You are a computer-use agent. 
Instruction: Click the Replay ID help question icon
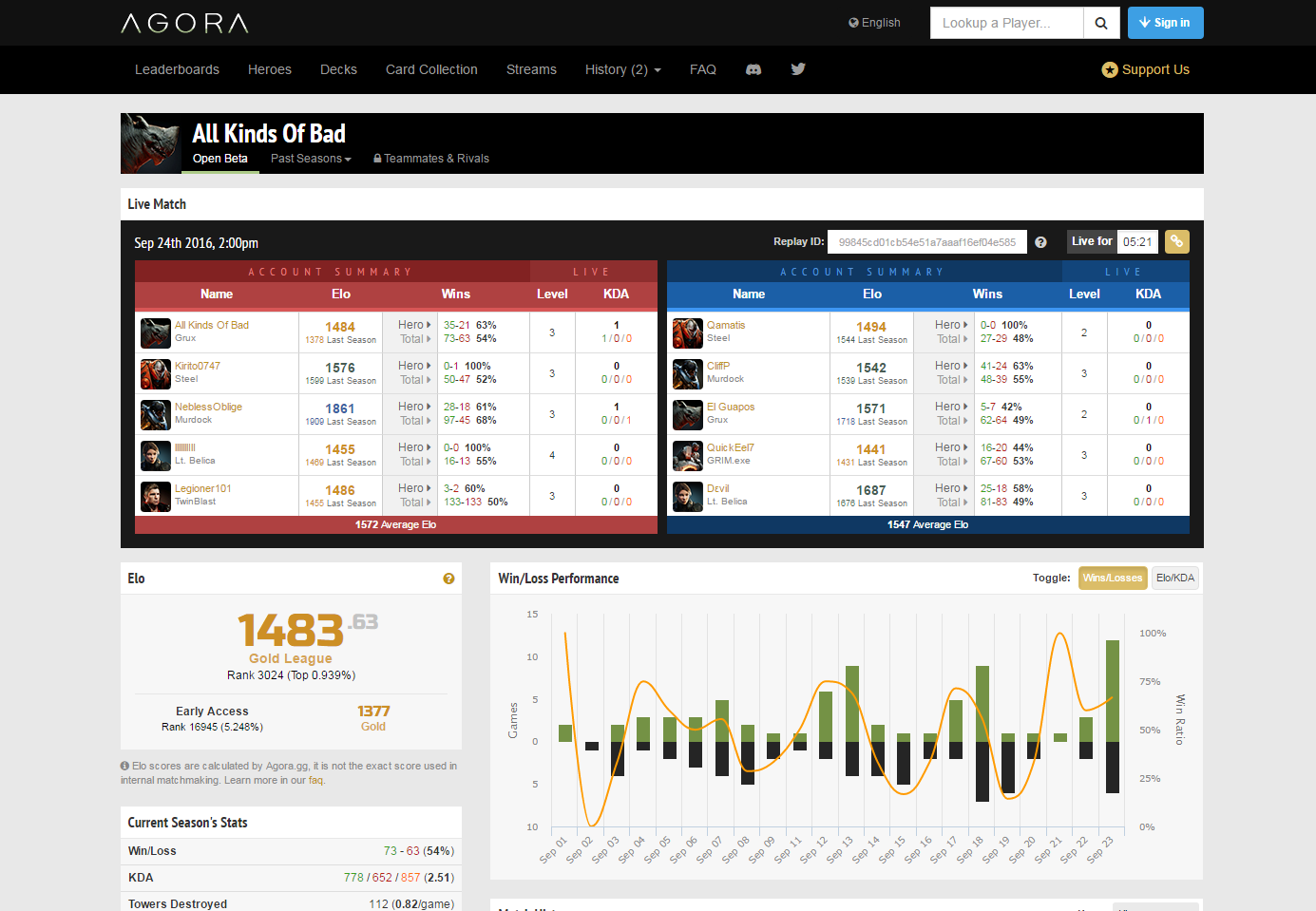[x=1040, y=242]
